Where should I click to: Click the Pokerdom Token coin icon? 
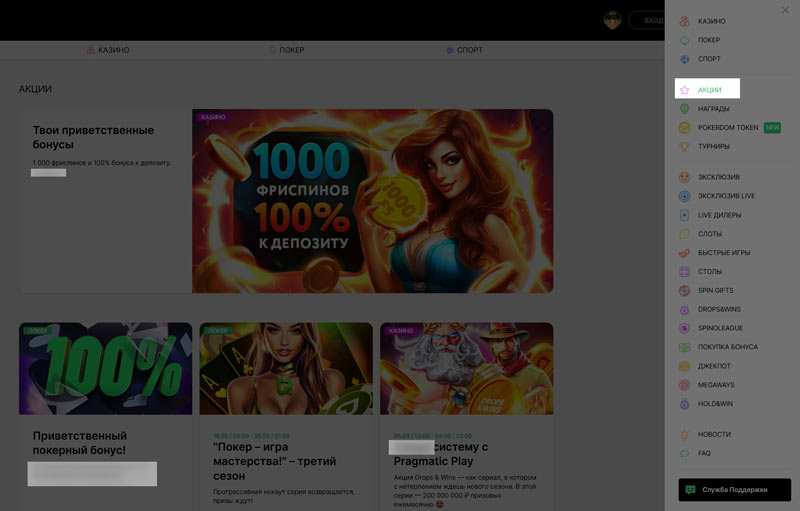[x=684, y=128]
